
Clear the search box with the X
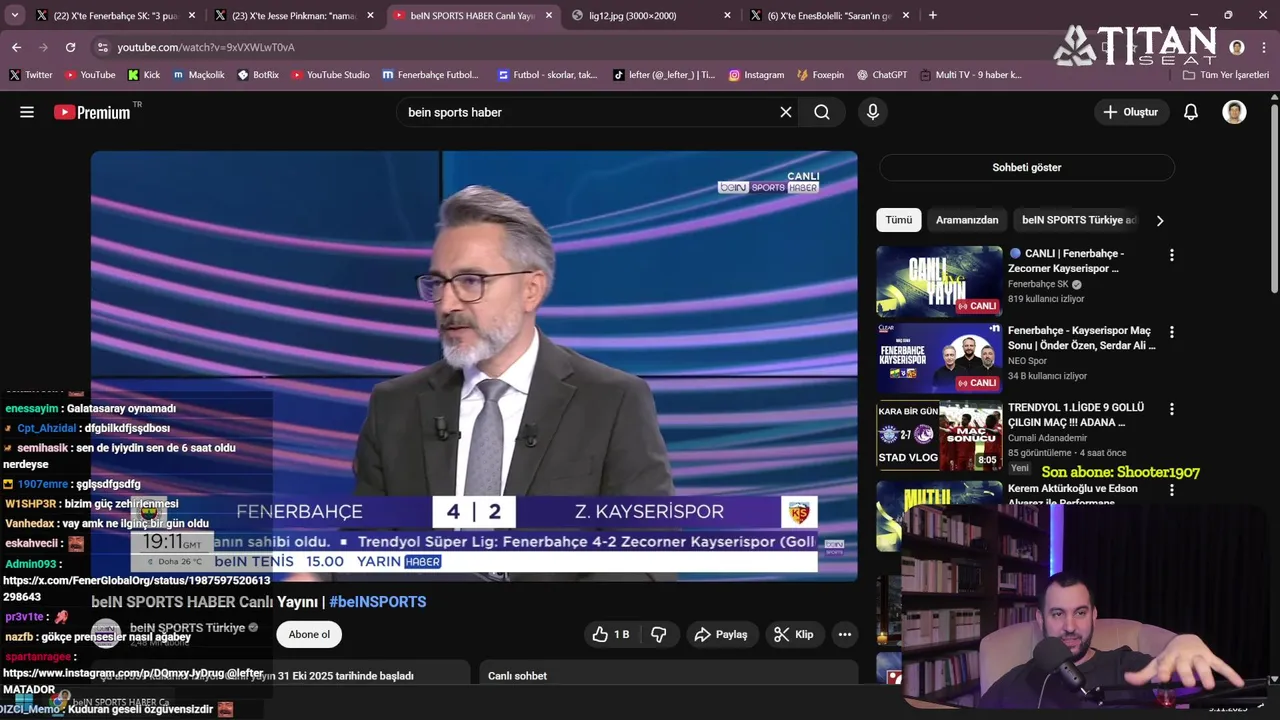(786, 112)
